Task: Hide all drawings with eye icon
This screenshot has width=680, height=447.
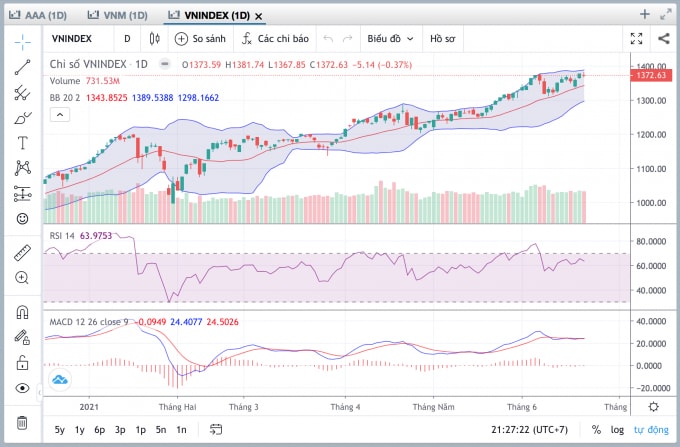Action: pyautogui.click(x=23, y=388)
